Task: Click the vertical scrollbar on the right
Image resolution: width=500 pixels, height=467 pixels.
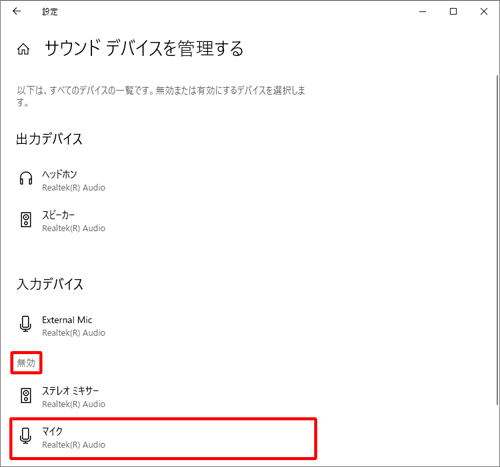Action: click(497, 240)
